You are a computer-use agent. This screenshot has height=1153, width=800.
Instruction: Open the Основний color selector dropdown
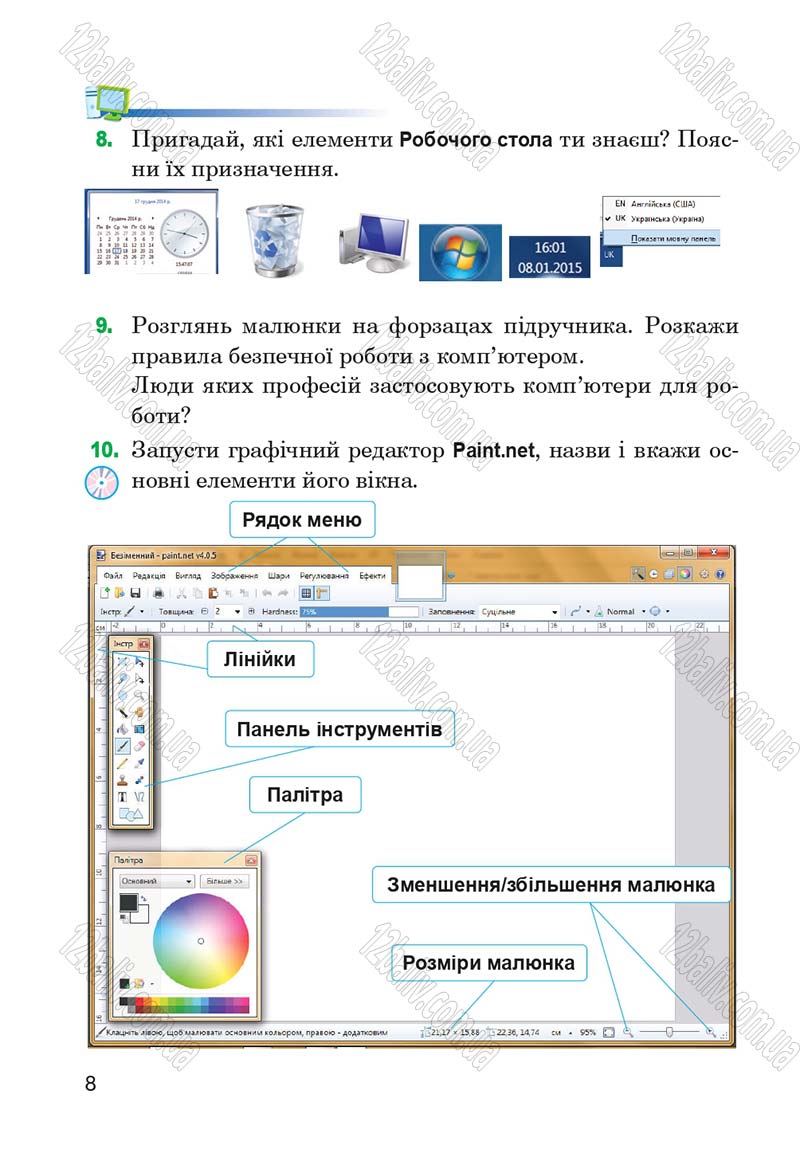[157, 881]
